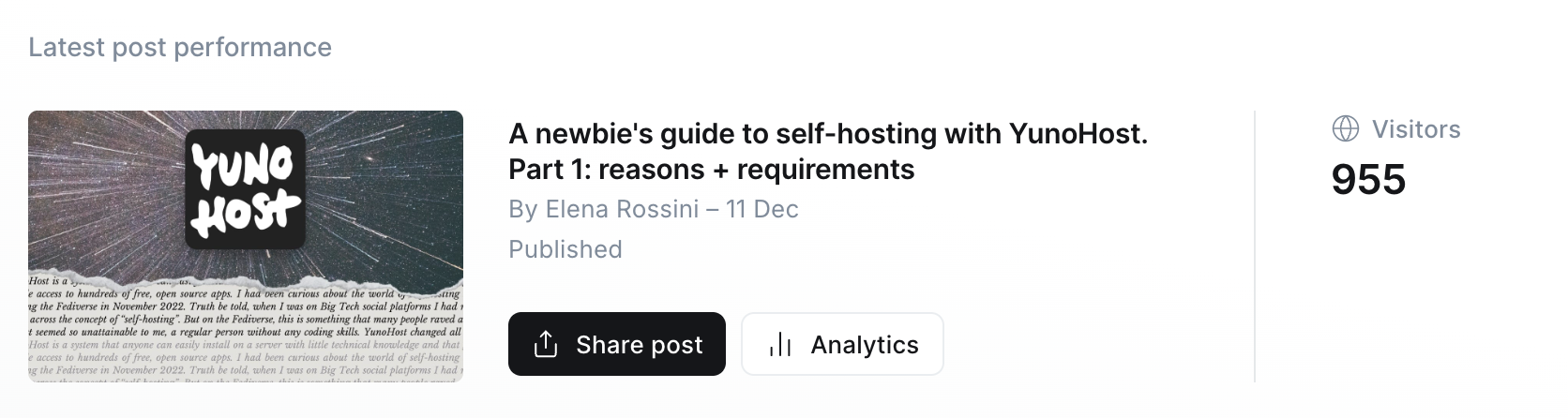Viewport: 1568px width, 418px height.
Task: Click the Published status text
Action: [565, 249]
